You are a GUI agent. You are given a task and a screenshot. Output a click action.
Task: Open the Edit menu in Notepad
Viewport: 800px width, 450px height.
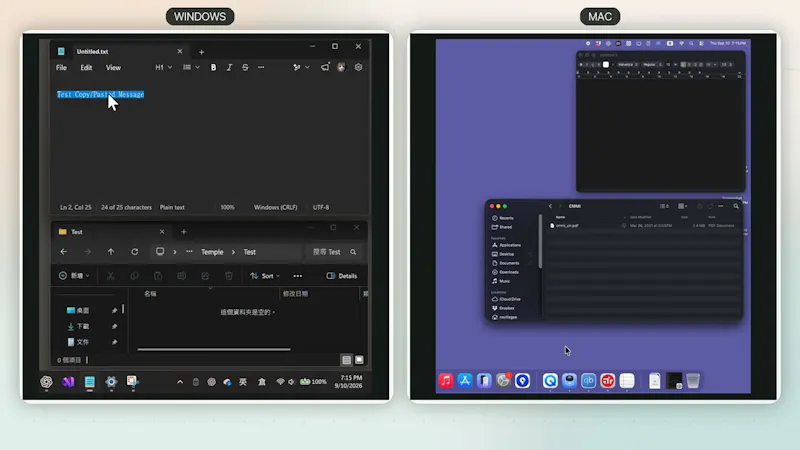tap(86, 67)
